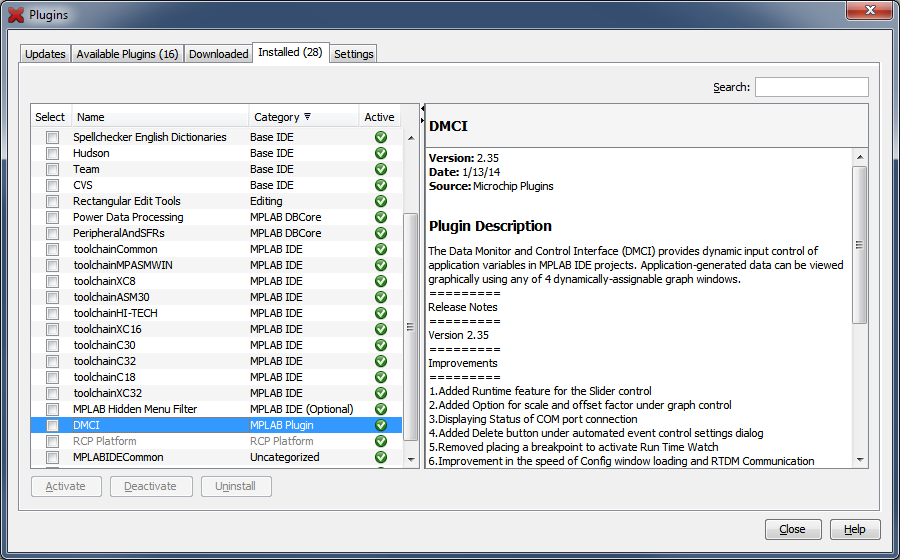The image size is (900, 560).
Task: Click the active icon for toolchainXC8 row
Action: [x=380, y=281]
